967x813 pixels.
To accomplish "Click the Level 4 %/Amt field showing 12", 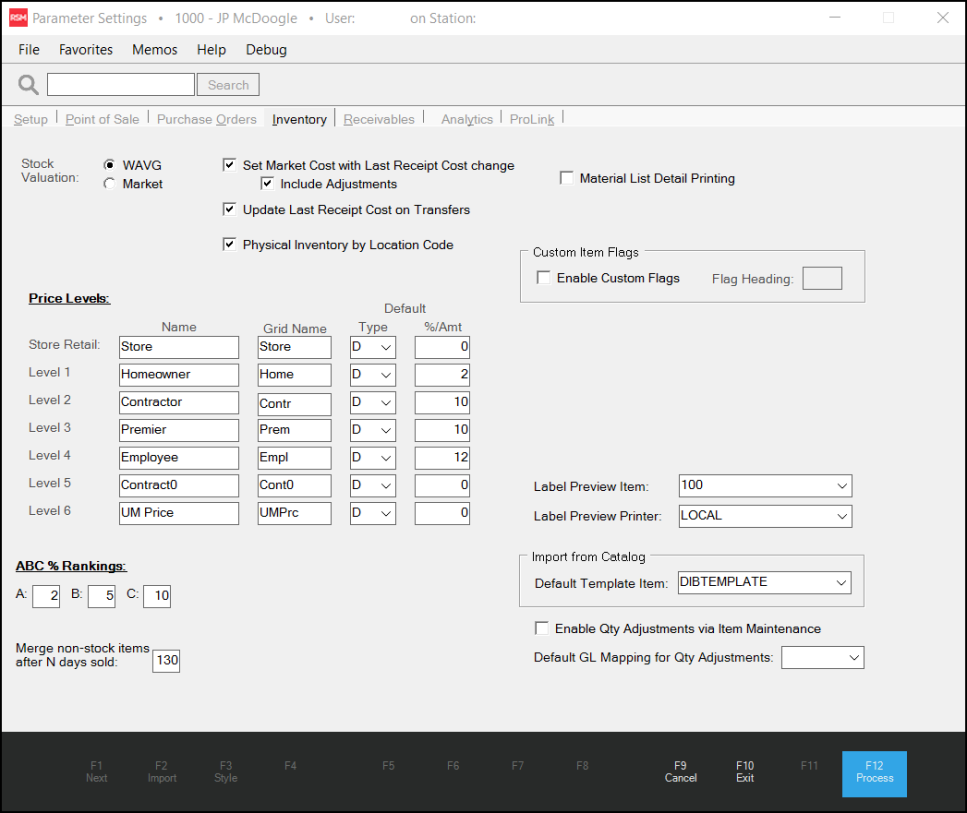I will [x=442, y=458].
